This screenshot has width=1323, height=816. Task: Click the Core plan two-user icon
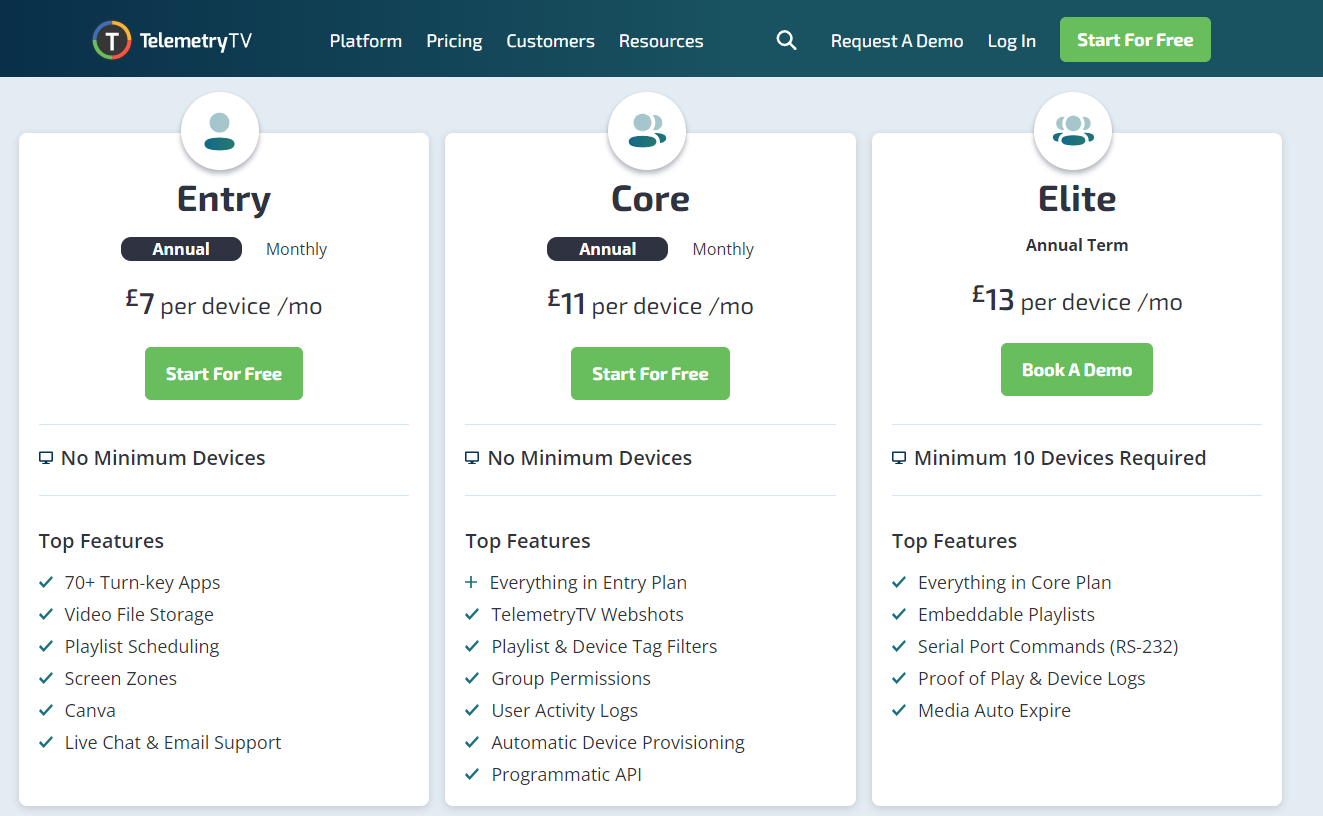(647, 131)
